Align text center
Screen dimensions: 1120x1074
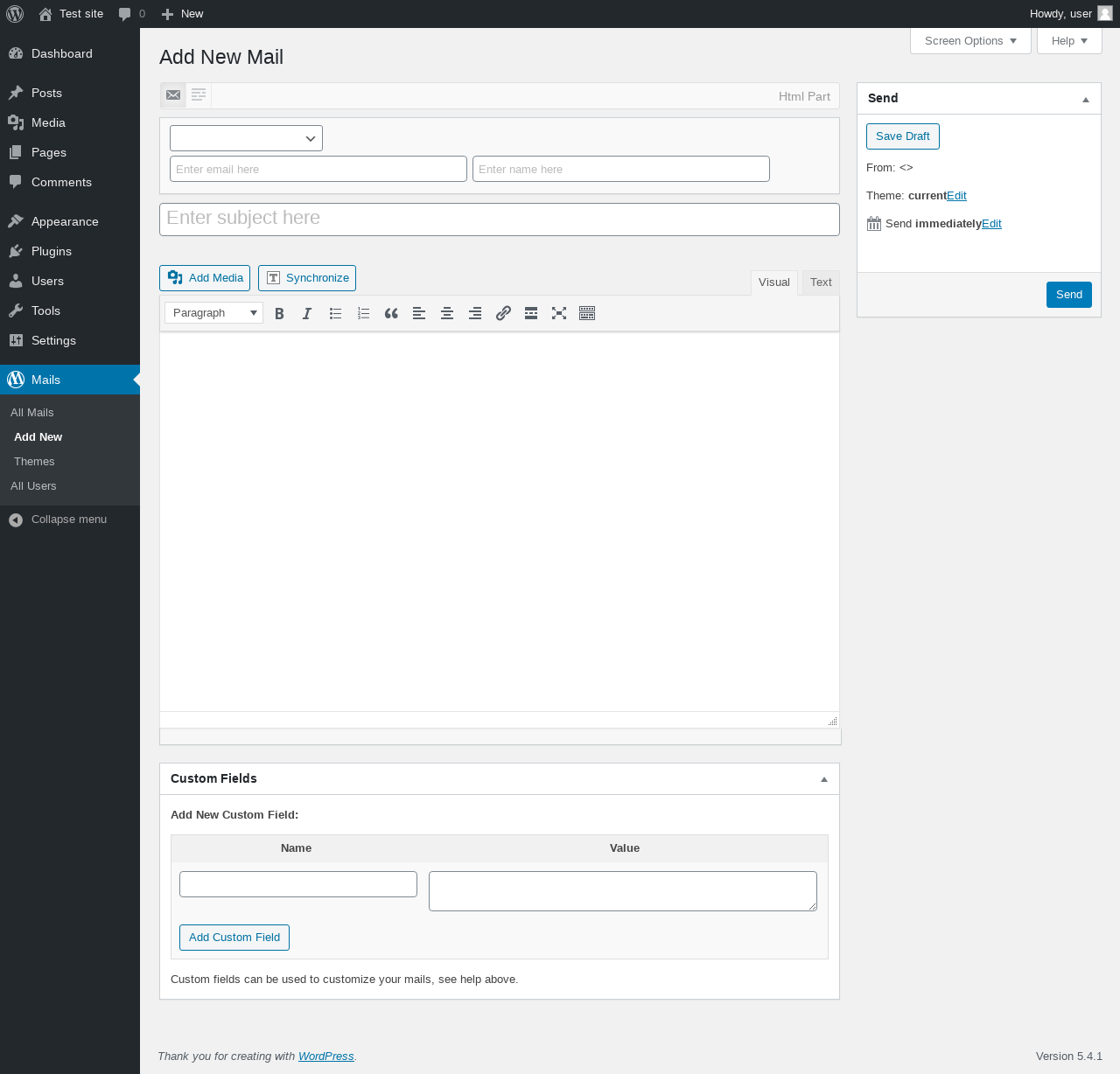click(x=447, y=313)
